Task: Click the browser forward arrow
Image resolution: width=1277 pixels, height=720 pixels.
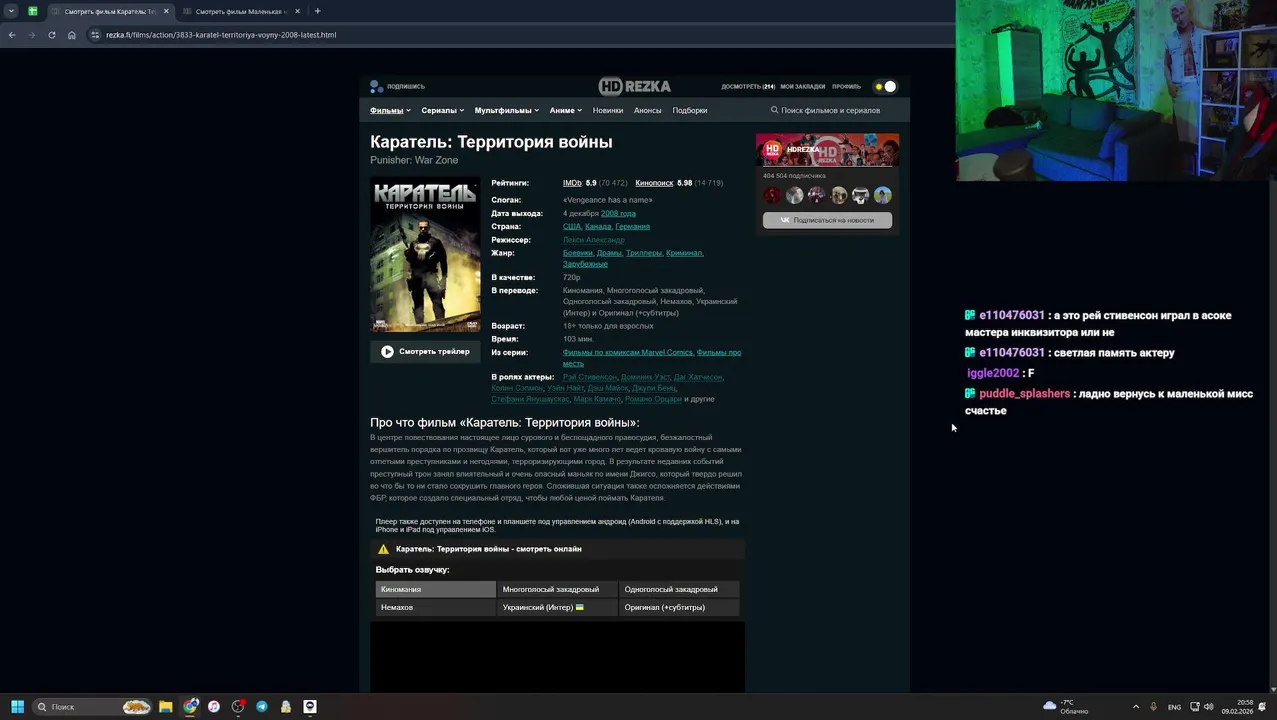Action: pos(31,35)
